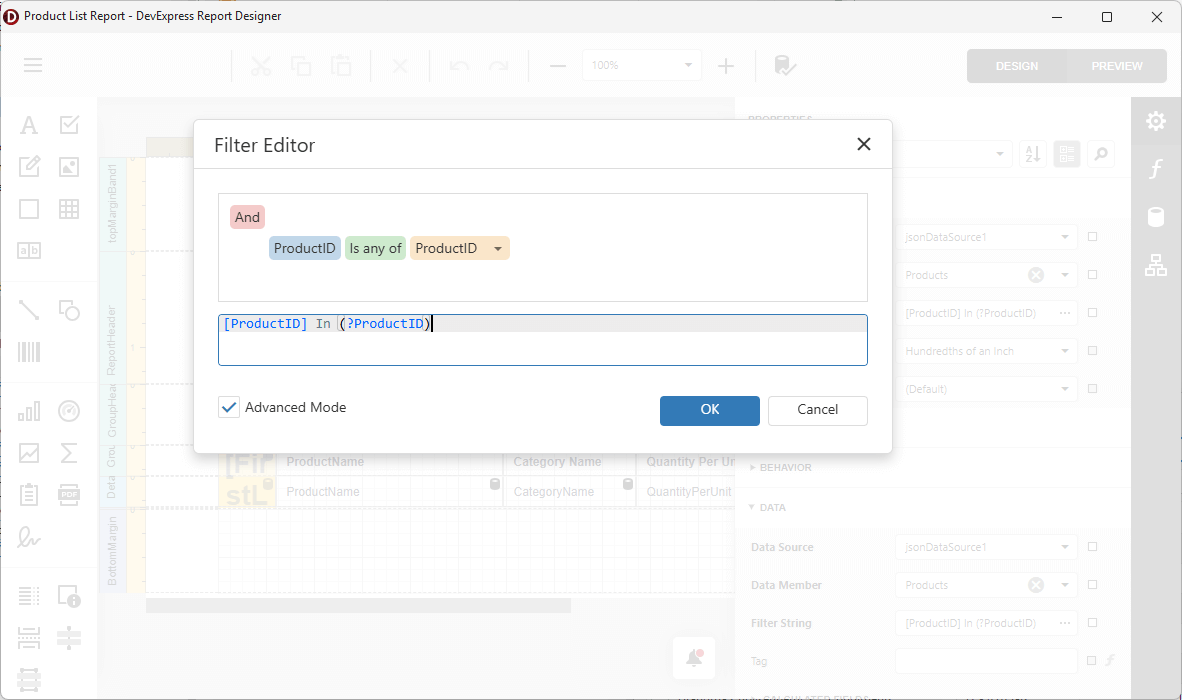Select the Signature tool in the toolbox
1182x700 pixels.
(28, 538)
